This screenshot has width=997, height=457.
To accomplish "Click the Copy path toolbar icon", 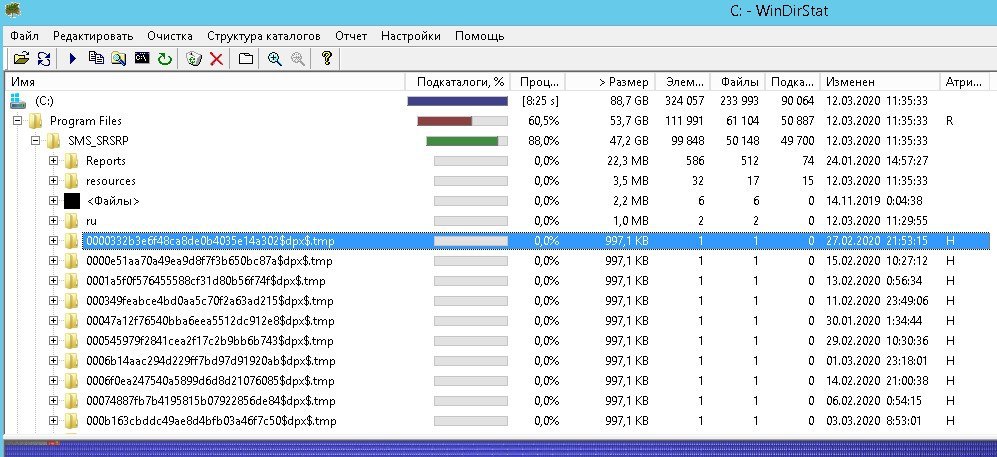I will point(96,58).
